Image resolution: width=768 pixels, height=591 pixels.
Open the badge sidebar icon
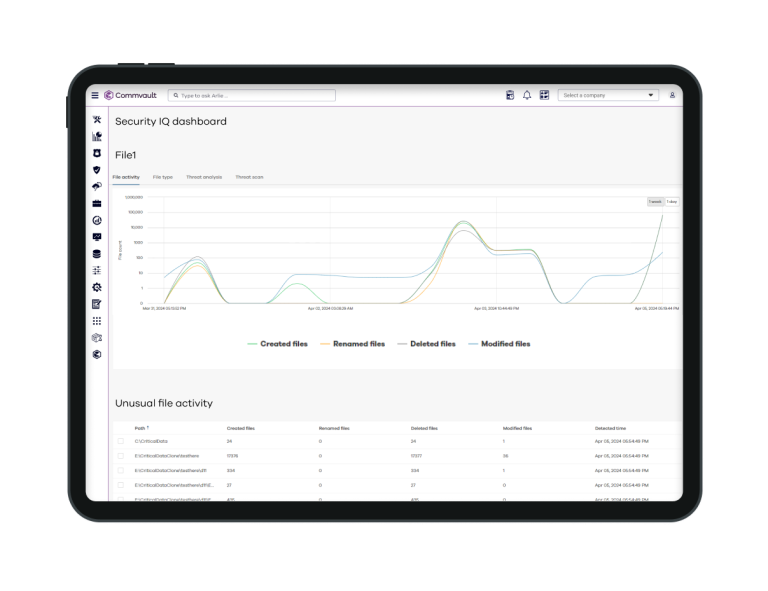(97, 153)
